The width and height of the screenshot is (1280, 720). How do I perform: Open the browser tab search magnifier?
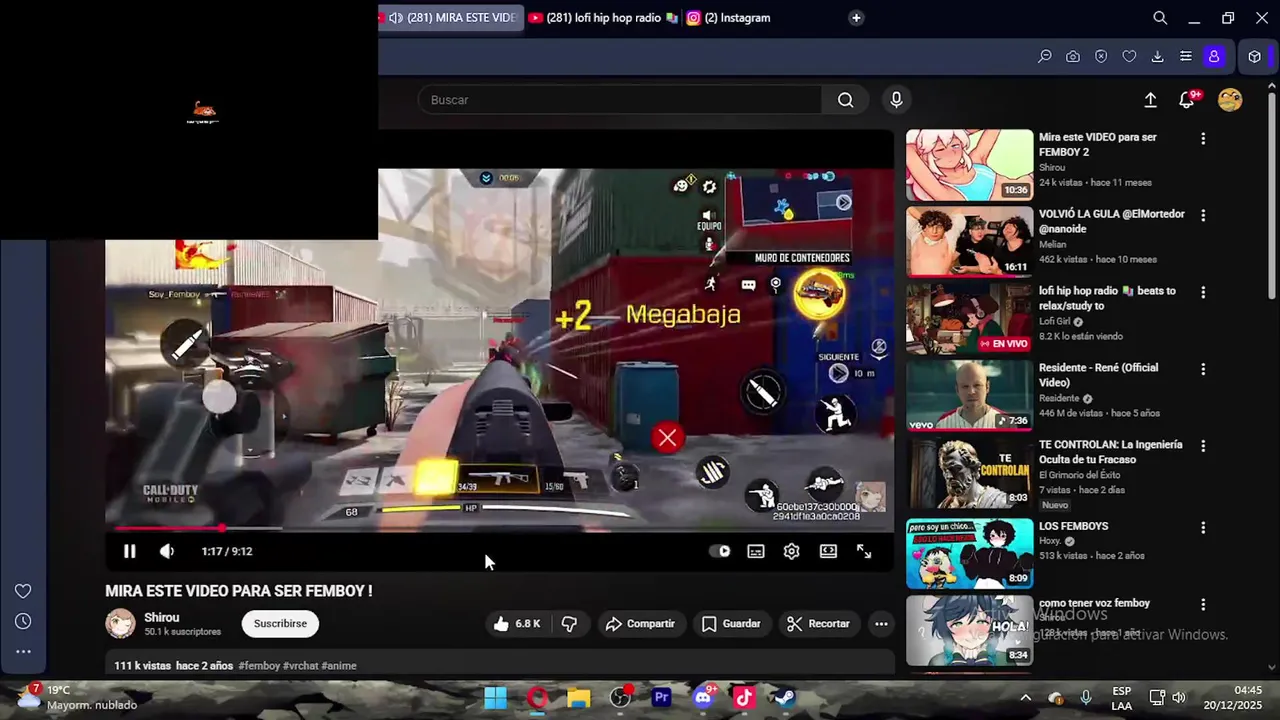pos(1160,17)
